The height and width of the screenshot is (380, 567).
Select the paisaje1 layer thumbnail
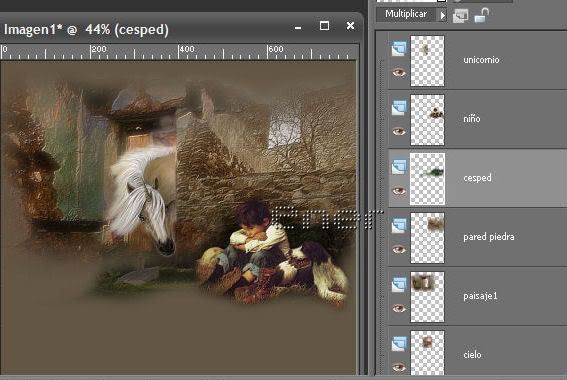pos(427,297)
